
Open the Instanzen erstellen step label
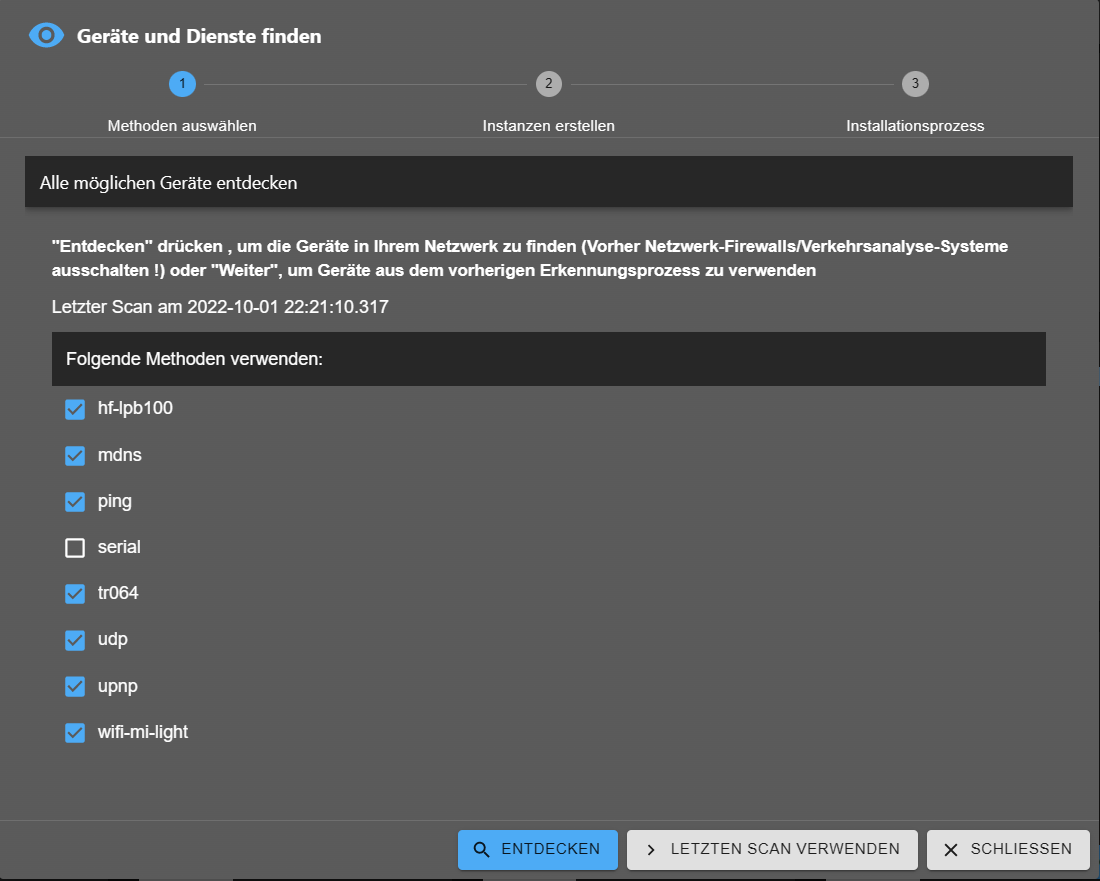pyautogui.click(x=548, y=126)
